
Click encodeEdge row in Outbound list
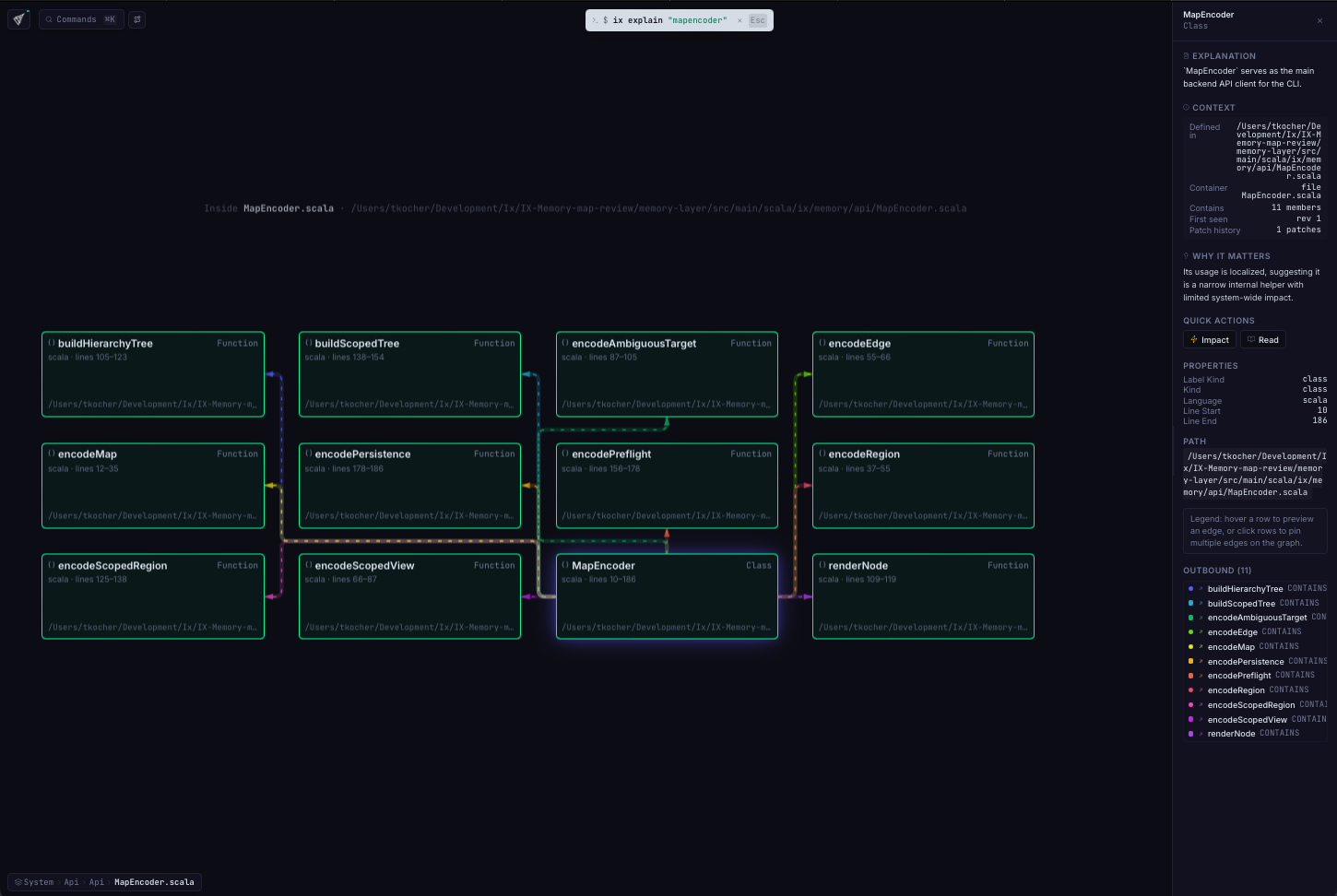(1255, 632)
